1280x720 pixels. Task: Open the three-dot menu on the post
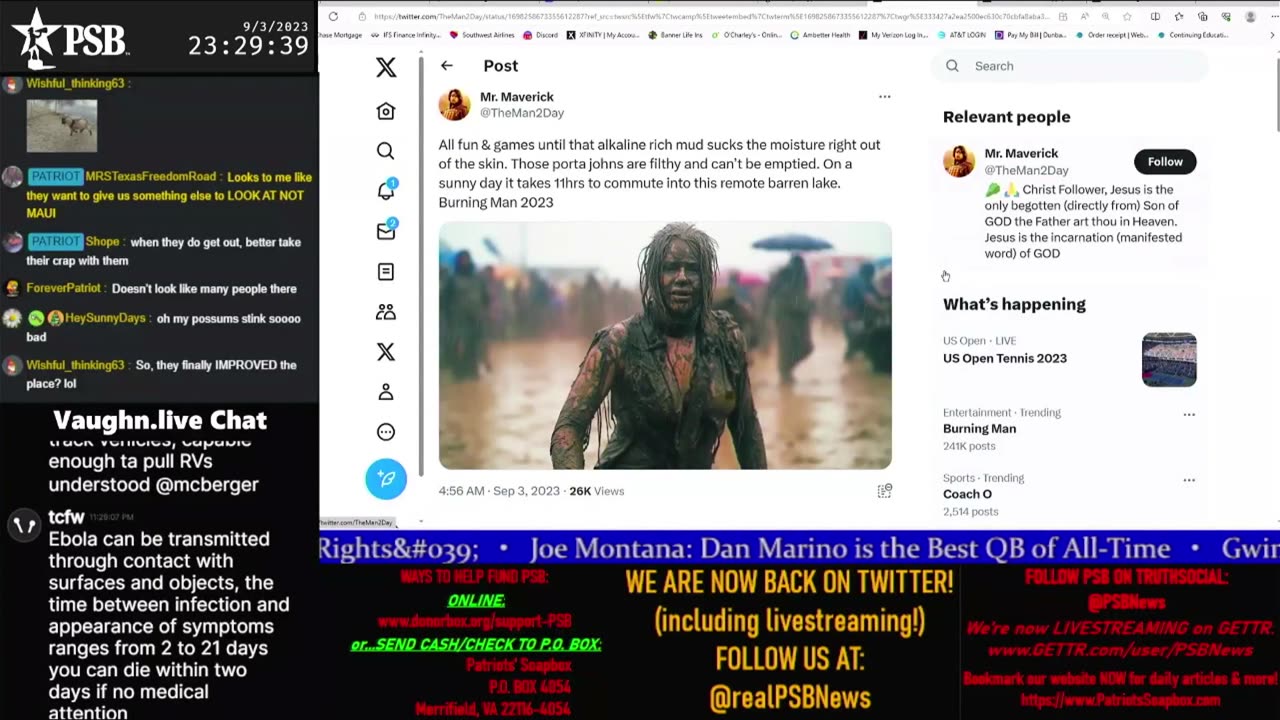[x=884, y=97]
